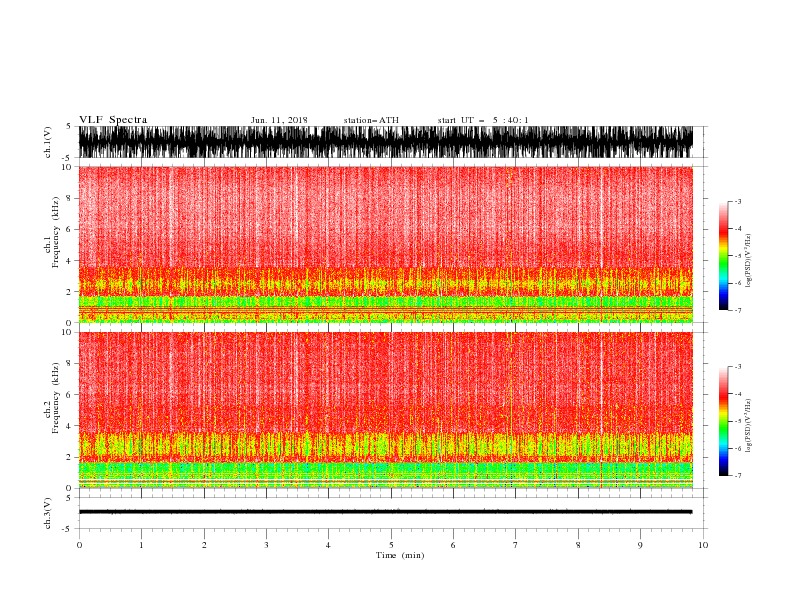Click the "-7" label on ch.2 color bar
Image resolution: width=792 pixels, height=612 pixels.
[737, 476]
